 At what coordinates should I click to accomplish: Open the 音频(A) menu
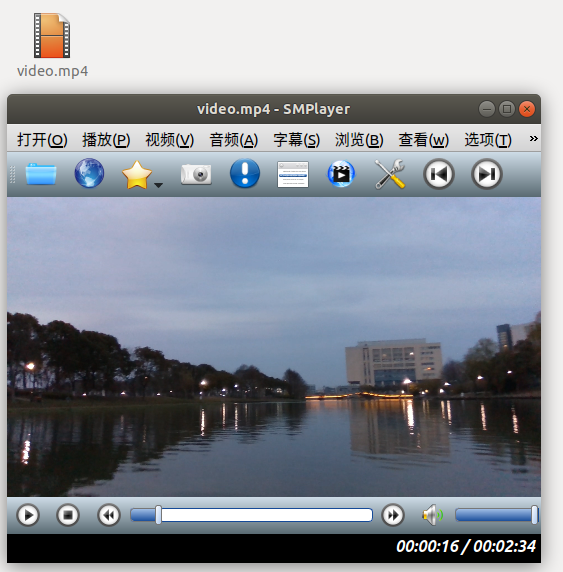coord(234,140)
